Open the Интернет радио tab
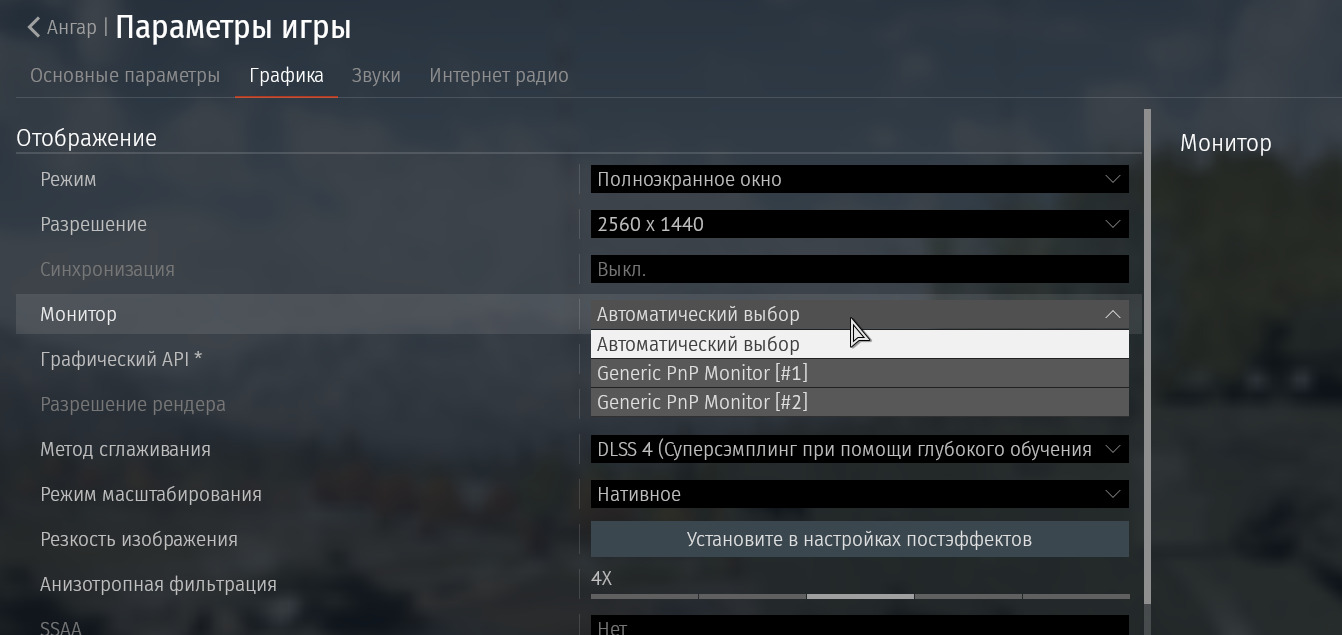Viewport: 1342px width, 635px height. tap(499, 76)
